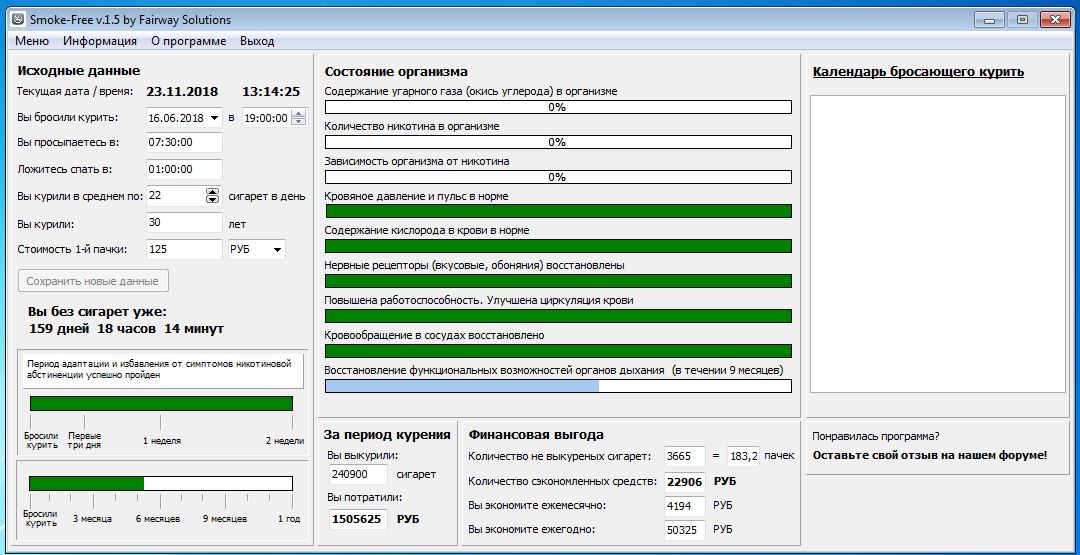Click the wake-up time field 07:30:00
The width and height of the screenshot is (1080, 555).
coord(183,143)
